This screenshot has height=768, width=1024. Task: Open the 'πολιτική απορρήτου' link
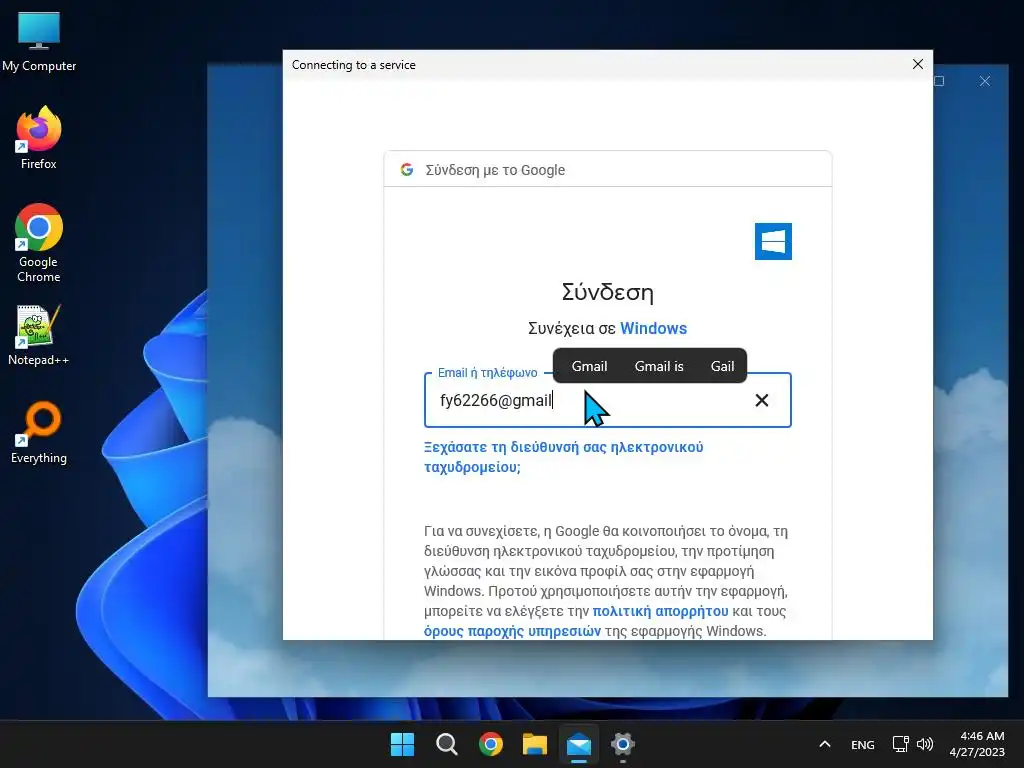pos(660,611)
